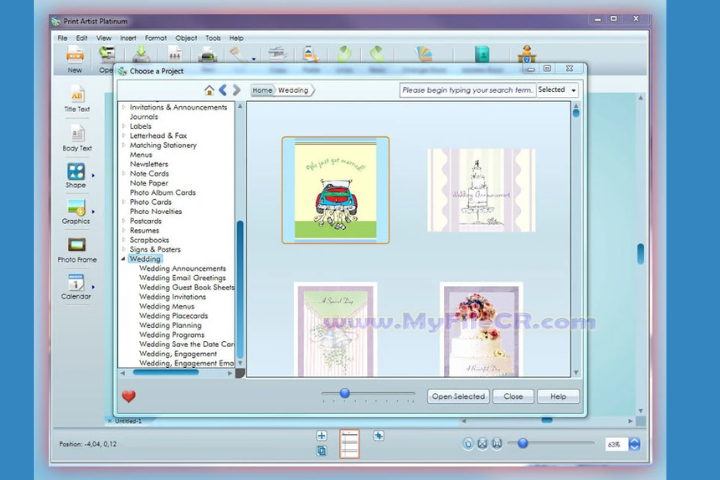Viewport: 720px width, 480px height.
Task: Collapse the Wedding tree category
Action: [123, 259]
